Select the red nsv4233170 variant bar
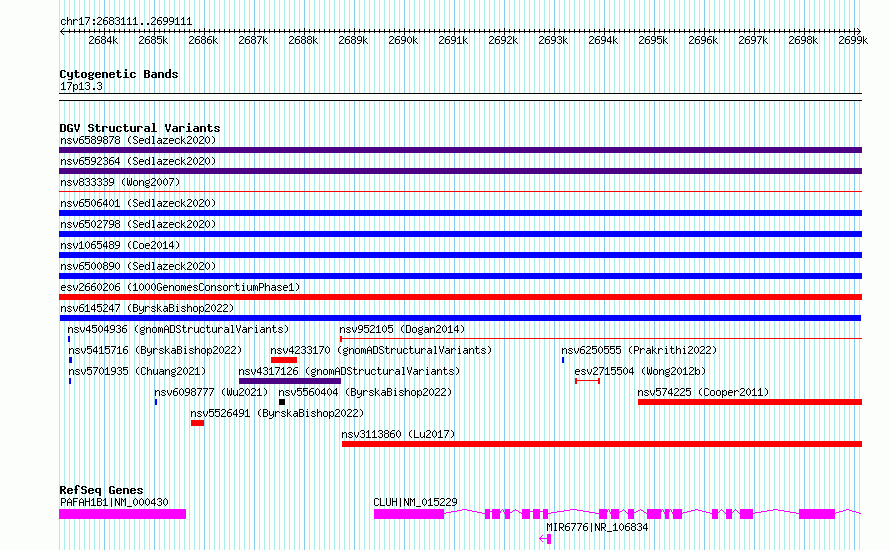Image resolution: width=890 pixels, height=550 pixels. [x=284, y=360]
